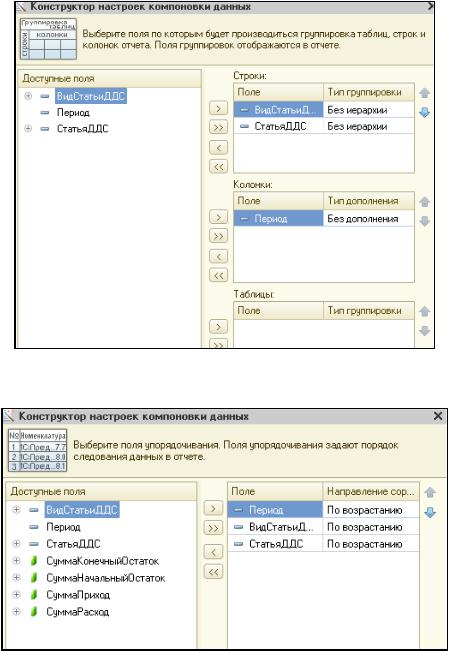Remove all fields from Строки with << button
Image resolution: width=449 pixels, height=652 pixels.
click(x=218, y=166)
